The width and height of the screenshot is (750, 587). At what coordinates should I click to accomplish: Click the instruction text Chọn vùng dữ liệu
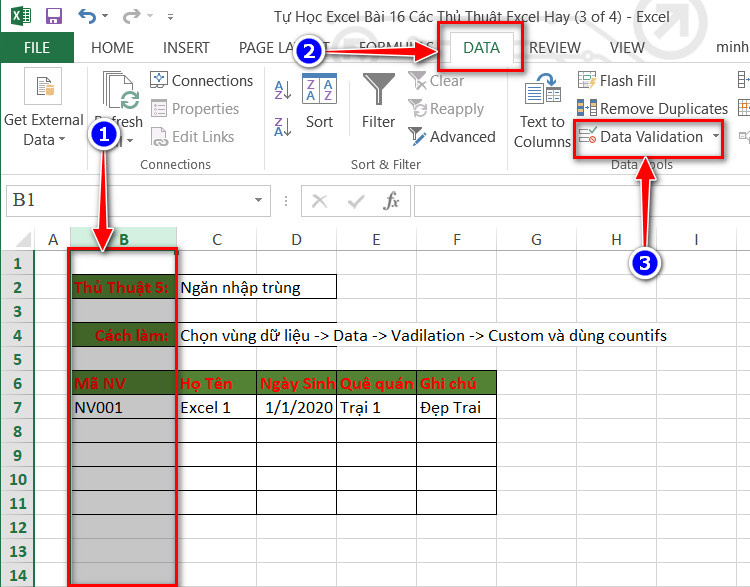pos(245,335)
